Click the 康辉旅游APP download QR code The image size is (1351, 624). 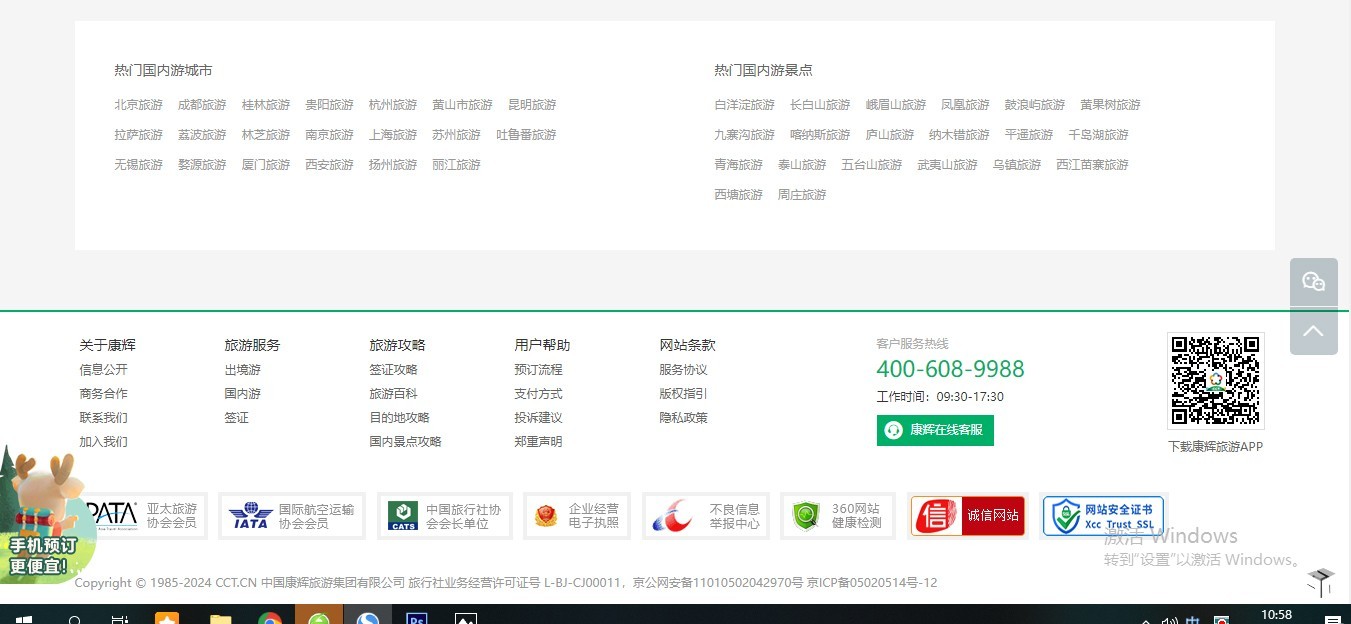click(1215, 381)
